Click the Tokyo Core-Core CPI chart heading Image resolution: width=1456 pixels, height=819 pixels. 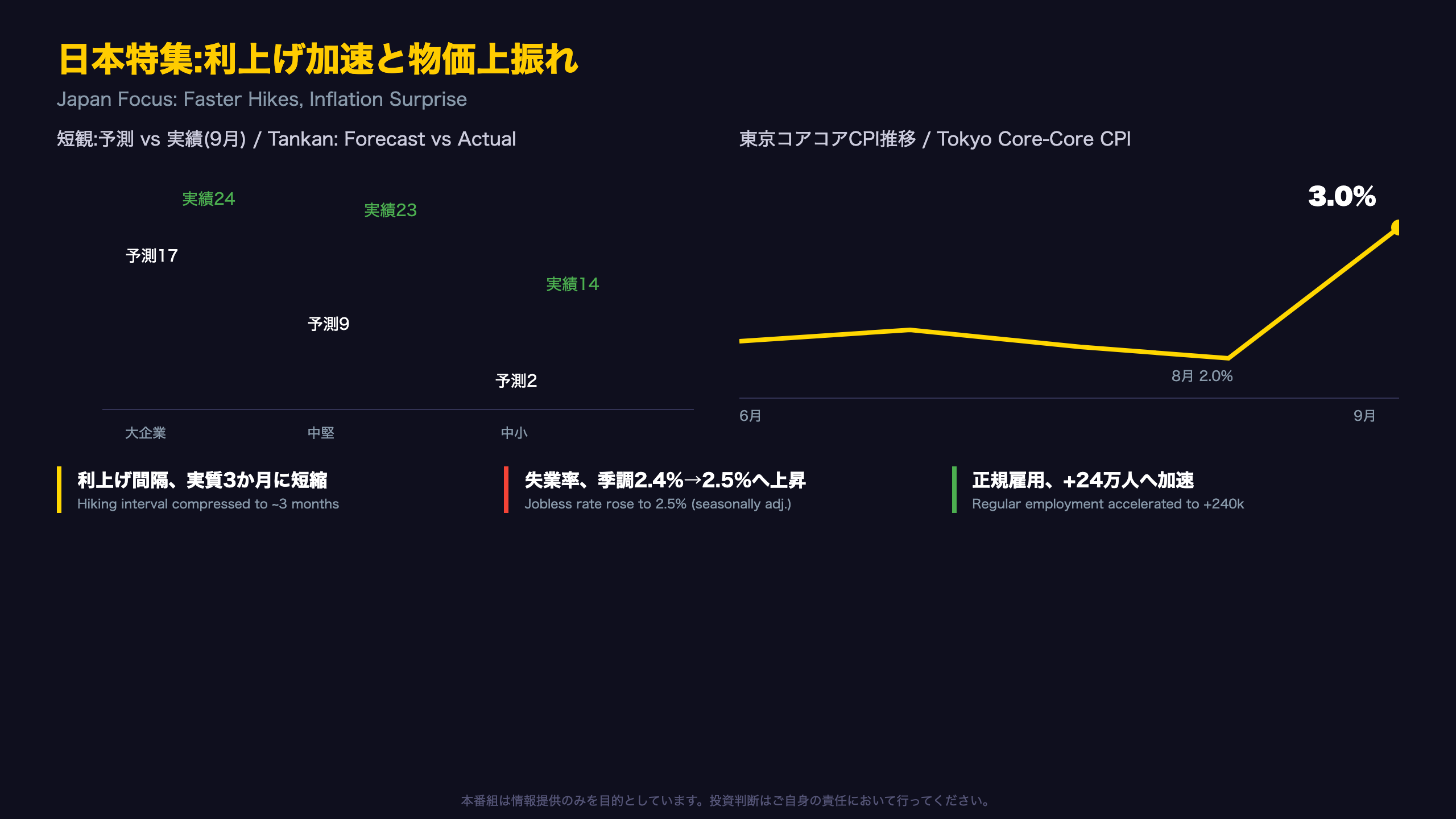[x=935, y=139]
